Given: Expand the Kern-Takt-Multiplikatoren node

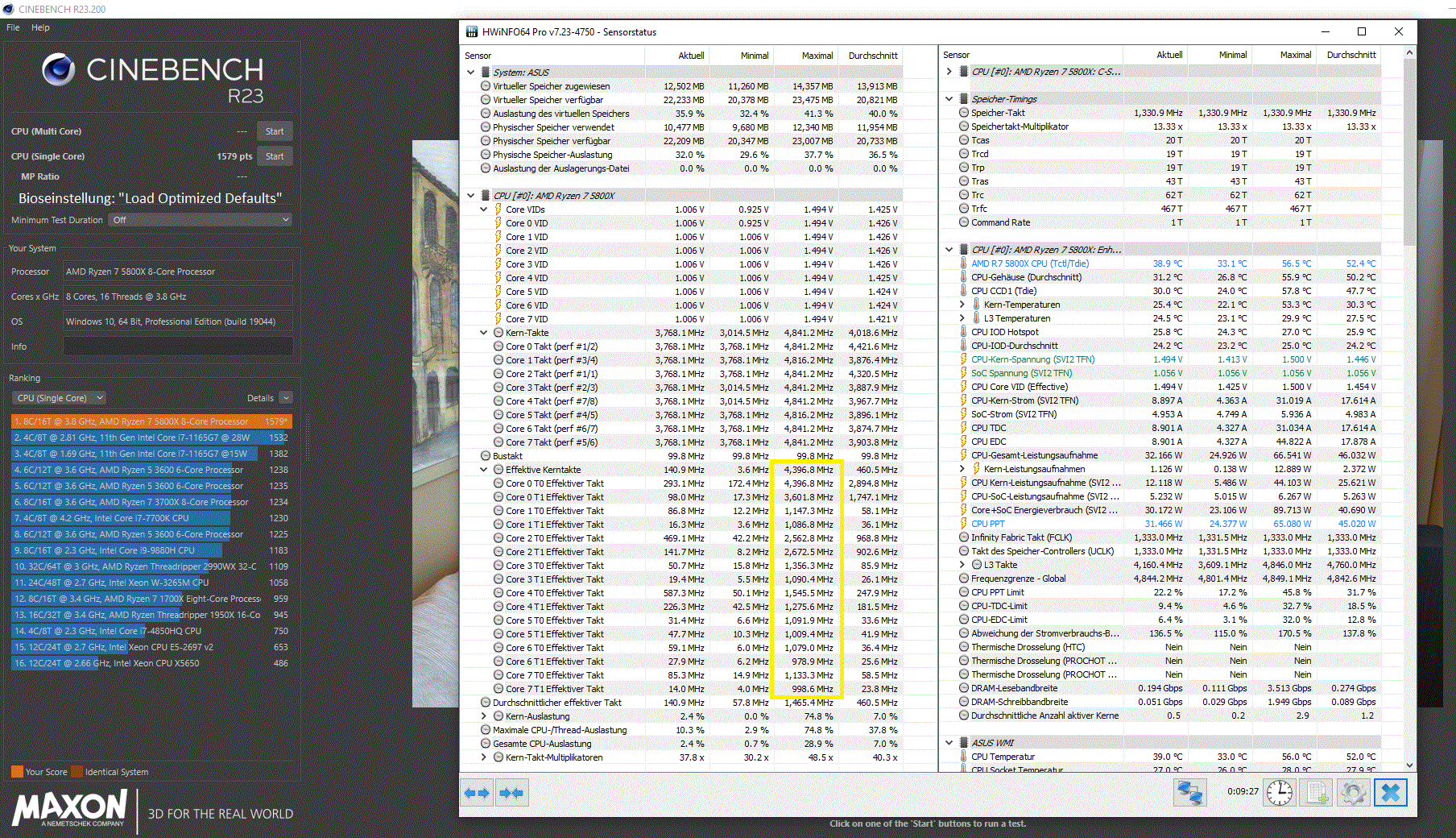Looking at the screenshot, I should (484, 757).
